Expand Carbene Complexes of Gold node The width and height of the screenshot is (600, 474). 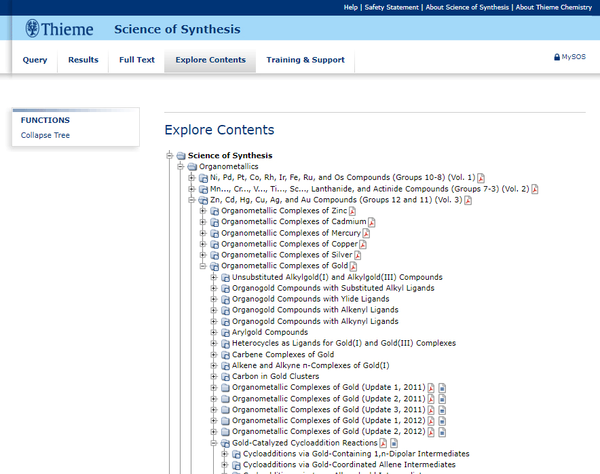(214, 355)
